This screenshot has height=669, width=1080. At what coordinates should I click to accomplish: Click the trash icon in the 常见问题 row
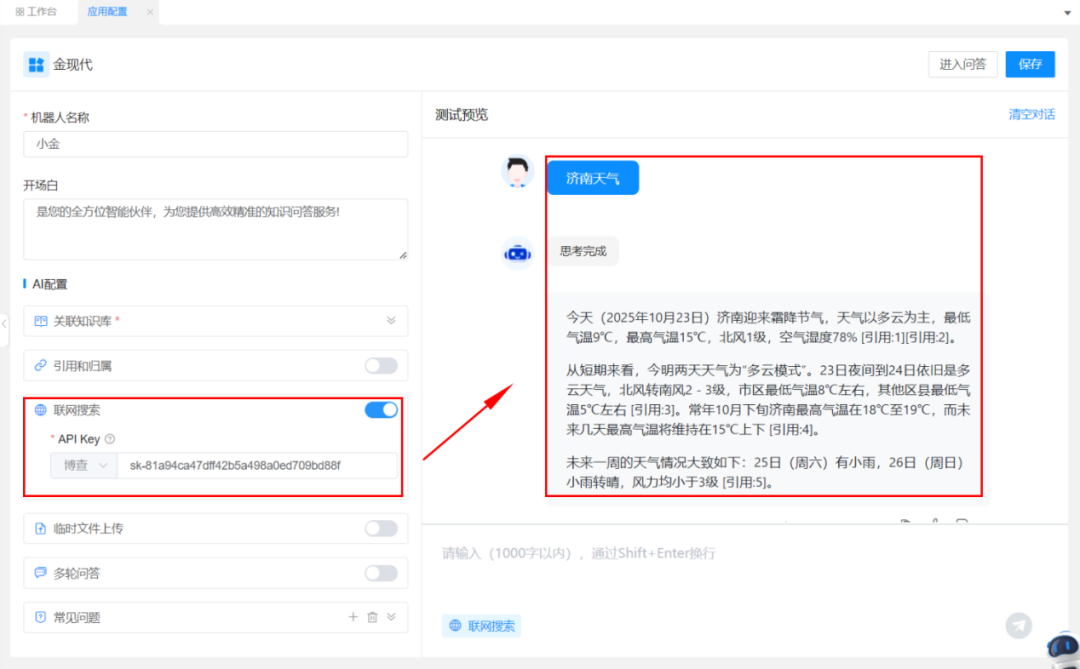point(373,617)
